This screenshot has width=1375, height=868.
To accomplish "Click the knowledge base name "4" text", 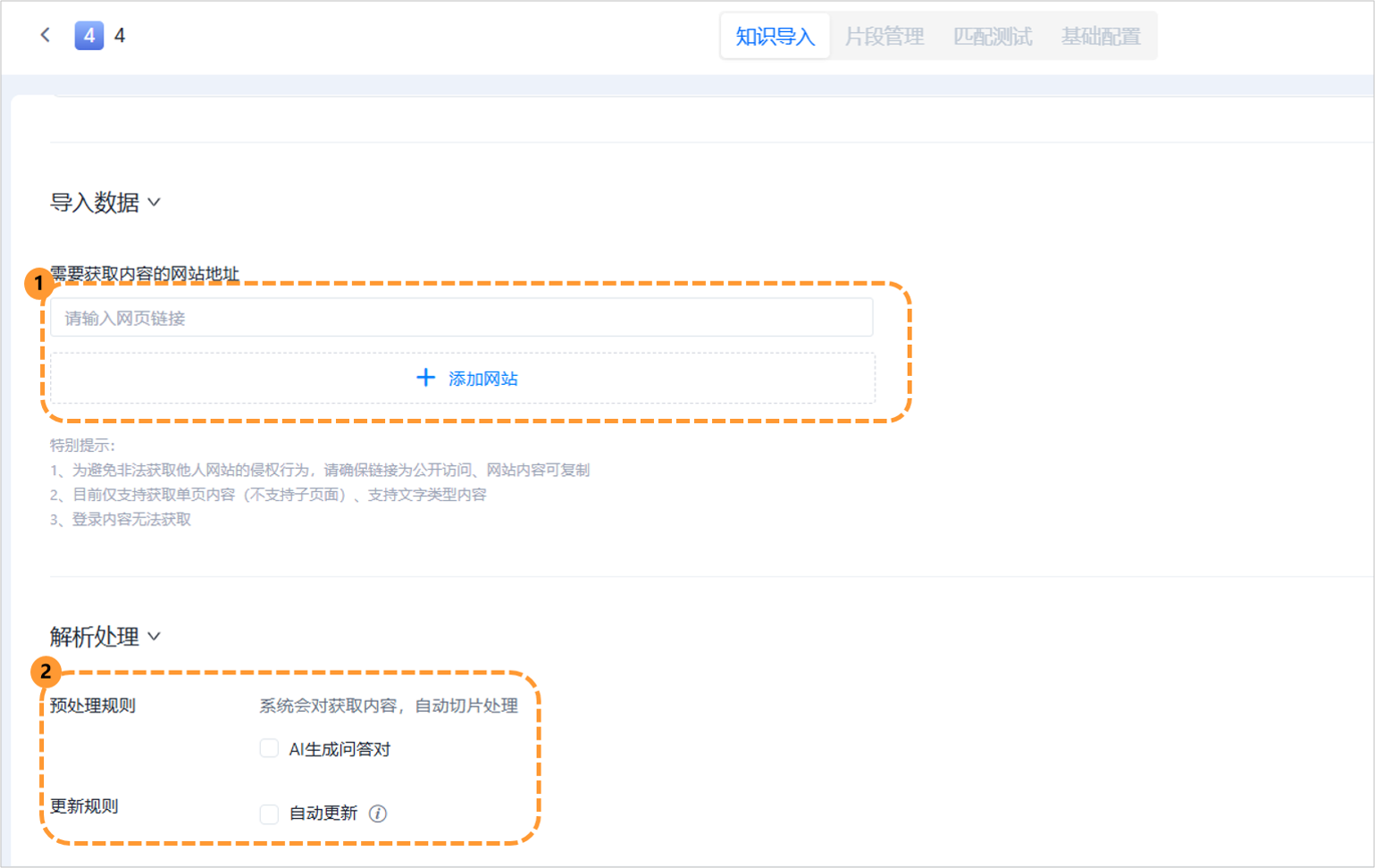I will 120,36.
